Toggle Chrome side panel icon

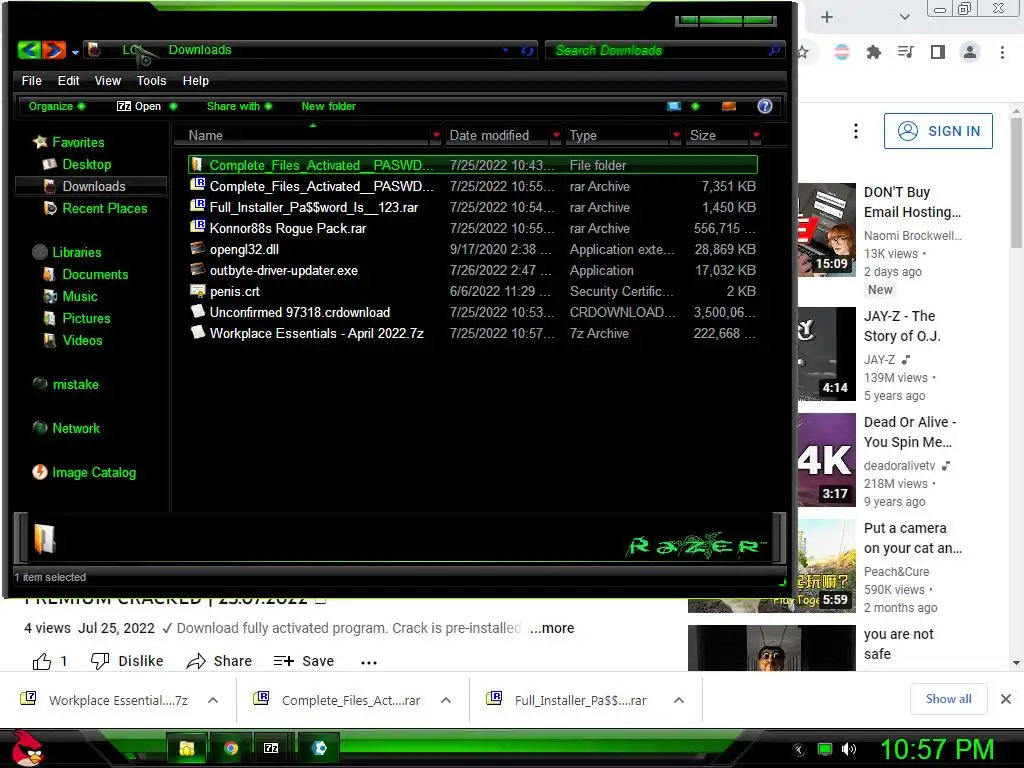(938, 52)
